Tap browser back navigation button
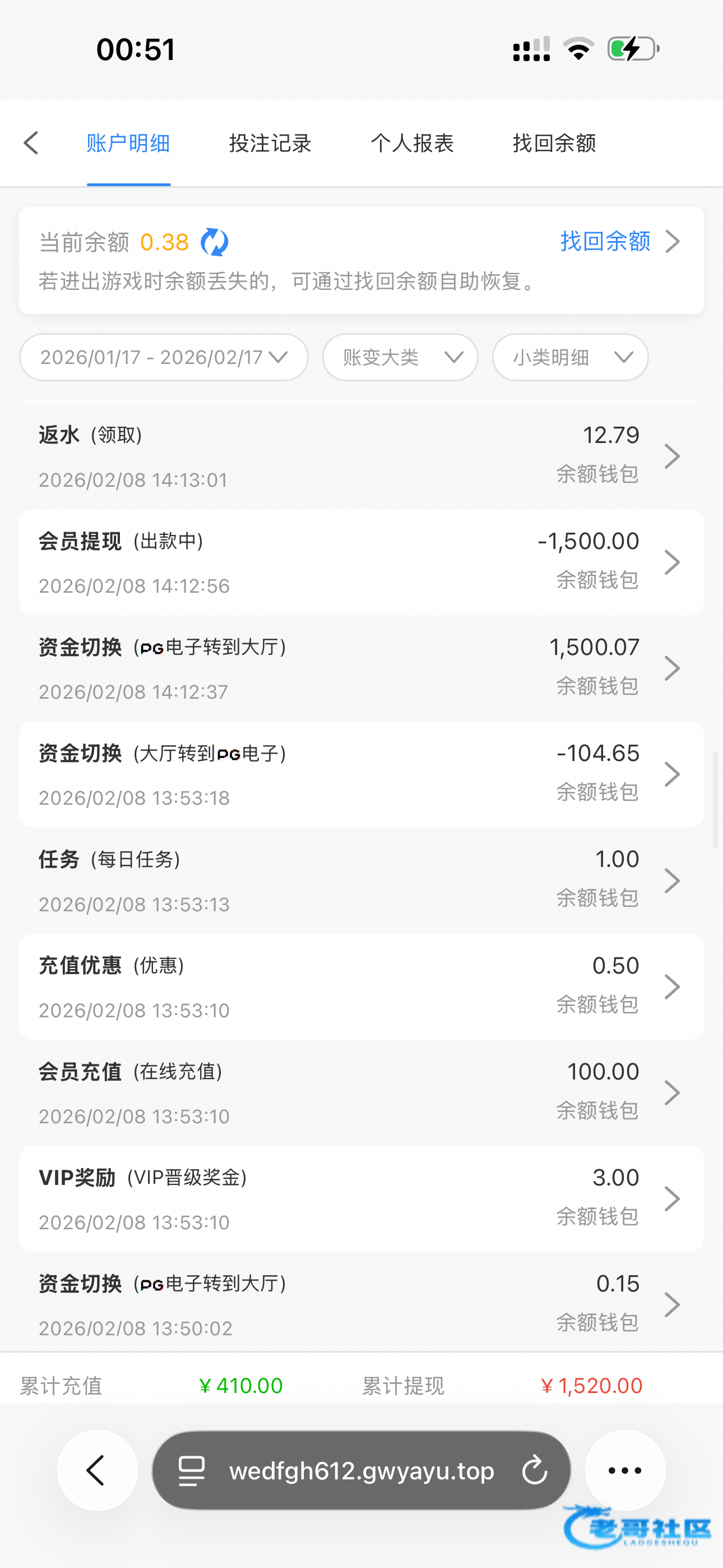The width and height of the screenshot is (723, 1568). tap(97, 1470)
